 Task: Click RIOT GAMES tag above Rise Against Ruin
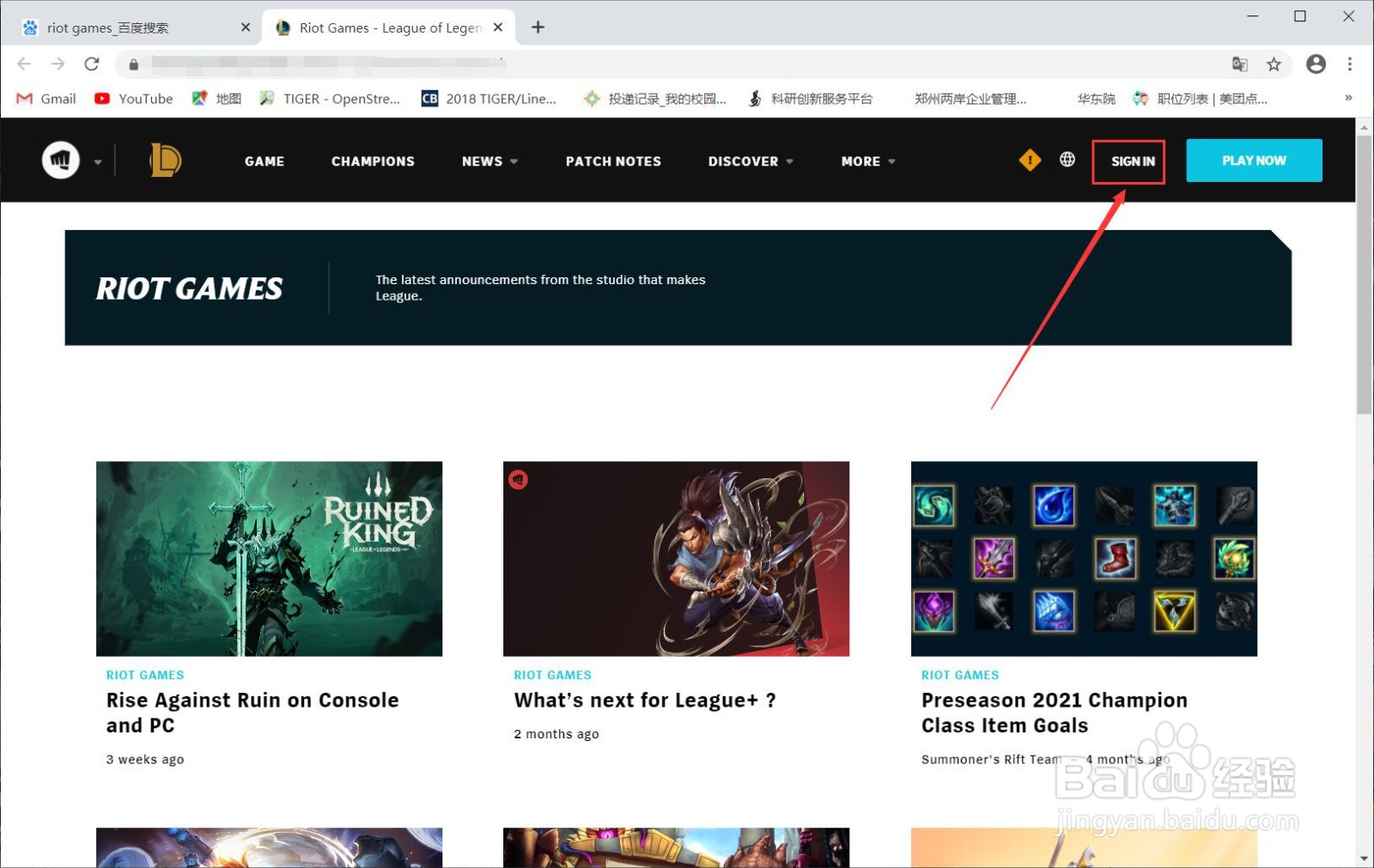click(145, 675)
